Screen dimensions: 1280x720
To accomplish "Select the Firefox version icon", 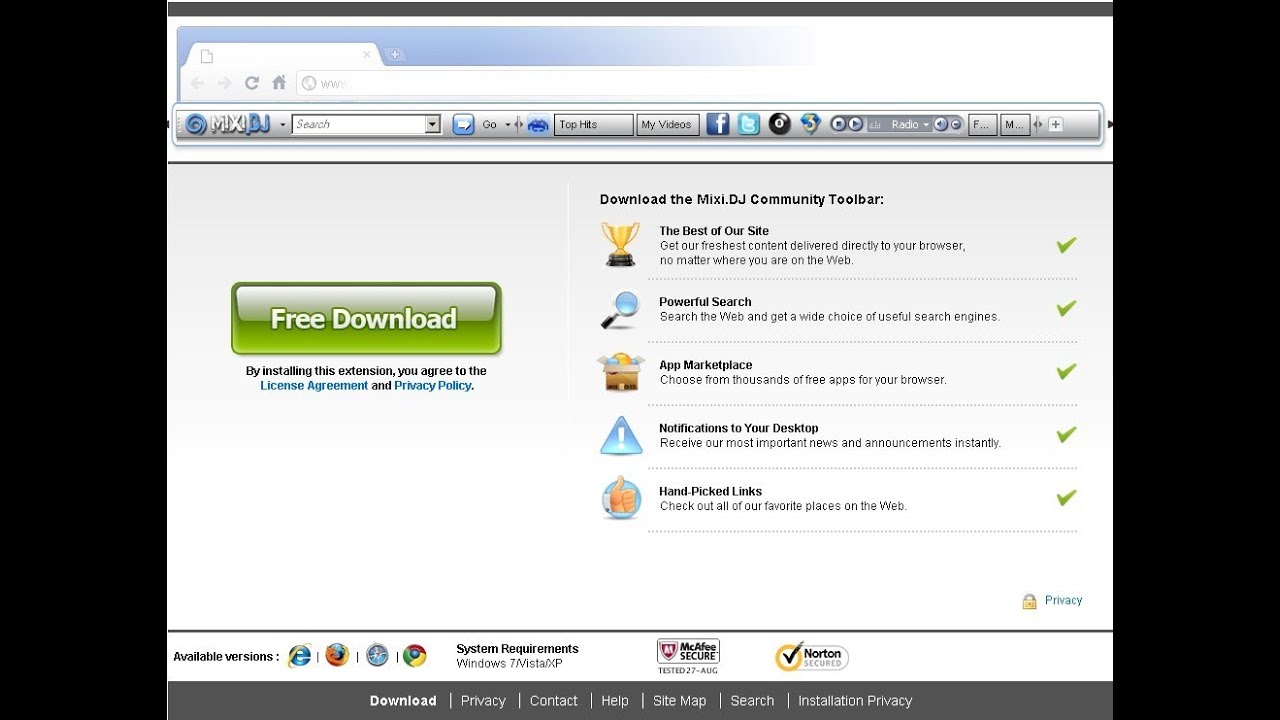I will click(337, 656).
